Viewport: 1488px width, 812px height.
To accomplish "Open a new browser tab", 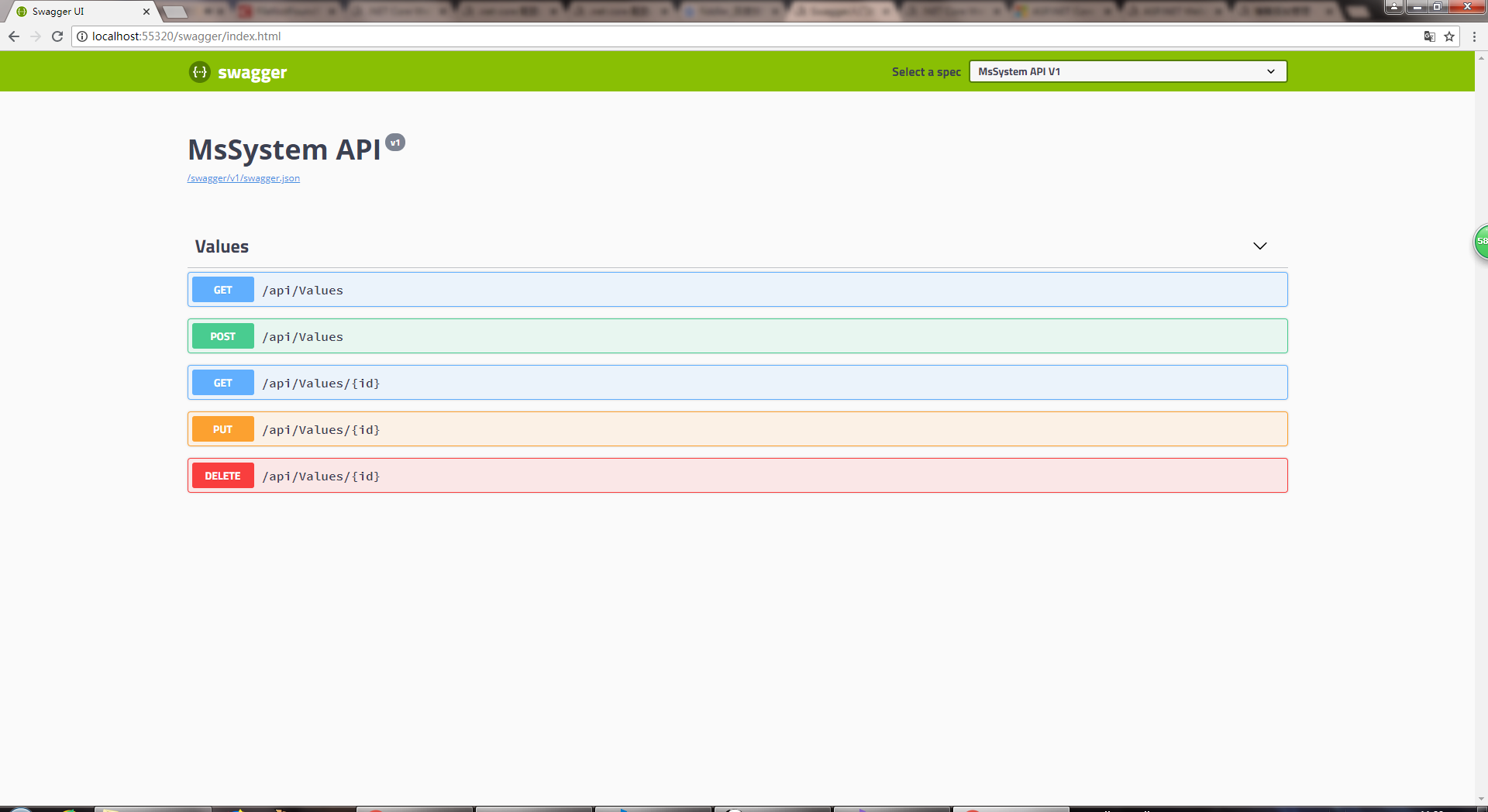I will click(x=175, y=12).
